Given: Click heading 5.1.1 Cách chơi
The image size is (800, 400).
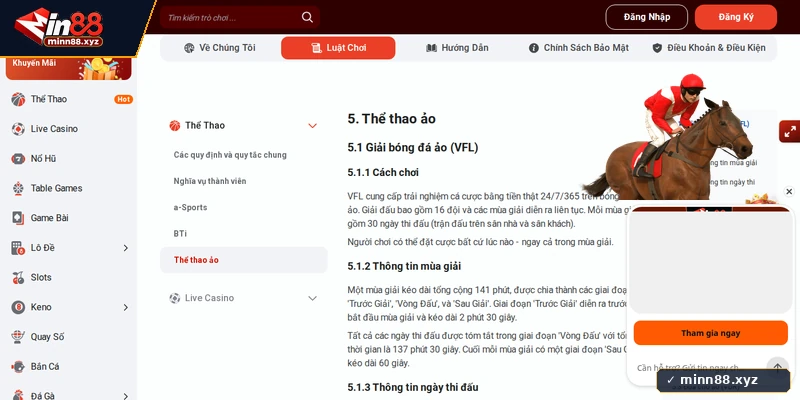Looking at the screenshot, I should [x=383, y=172].
